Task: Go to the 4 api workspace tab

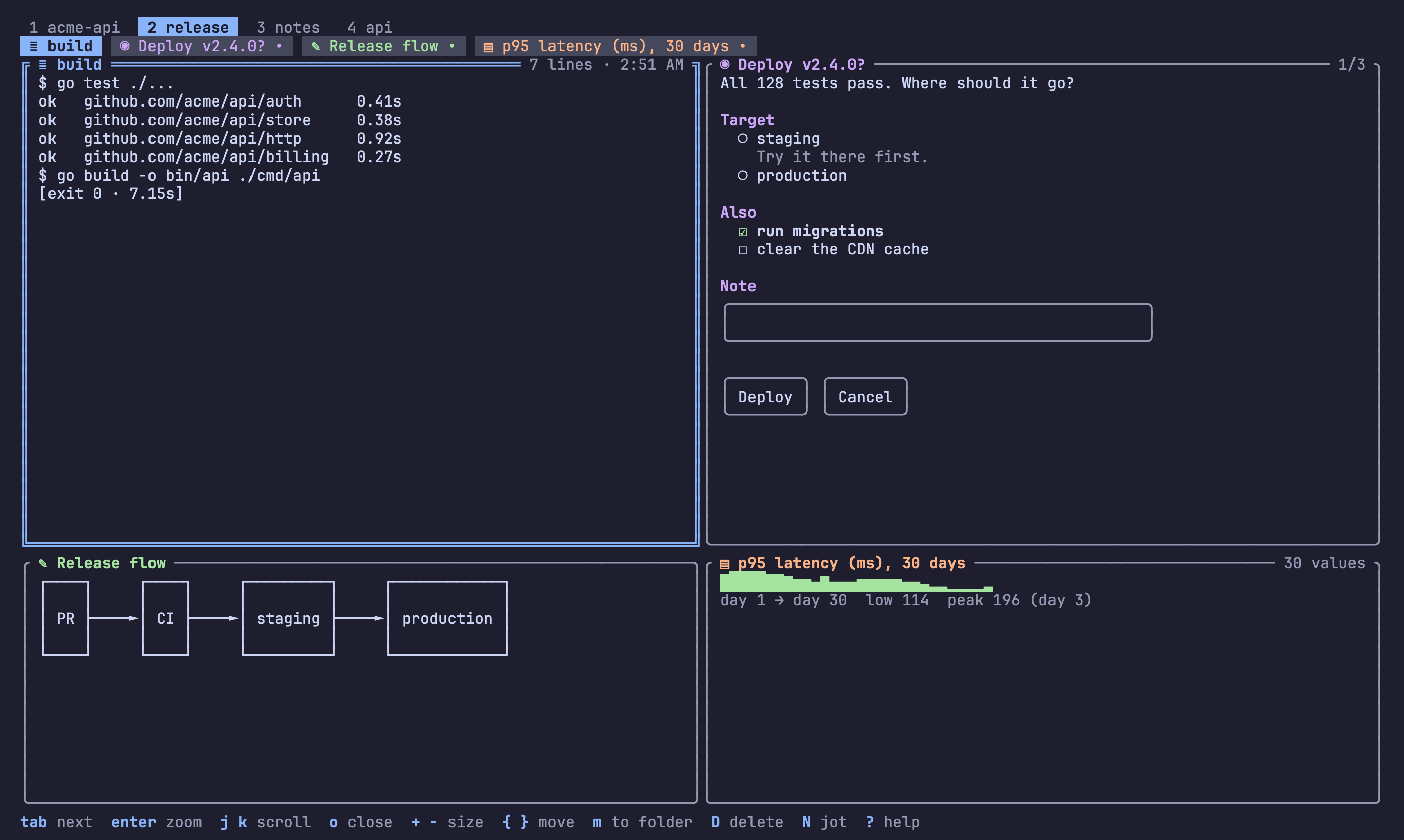Action: [370, 27]
